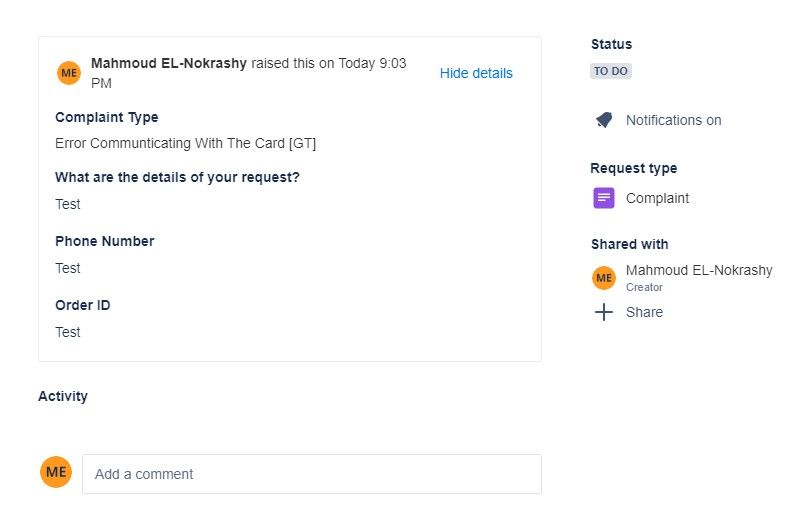Screen dimensions: 794x506
Task: Select Mahmoud EL-Nokrashy under Shared with
Action: (x=699, y=270)
